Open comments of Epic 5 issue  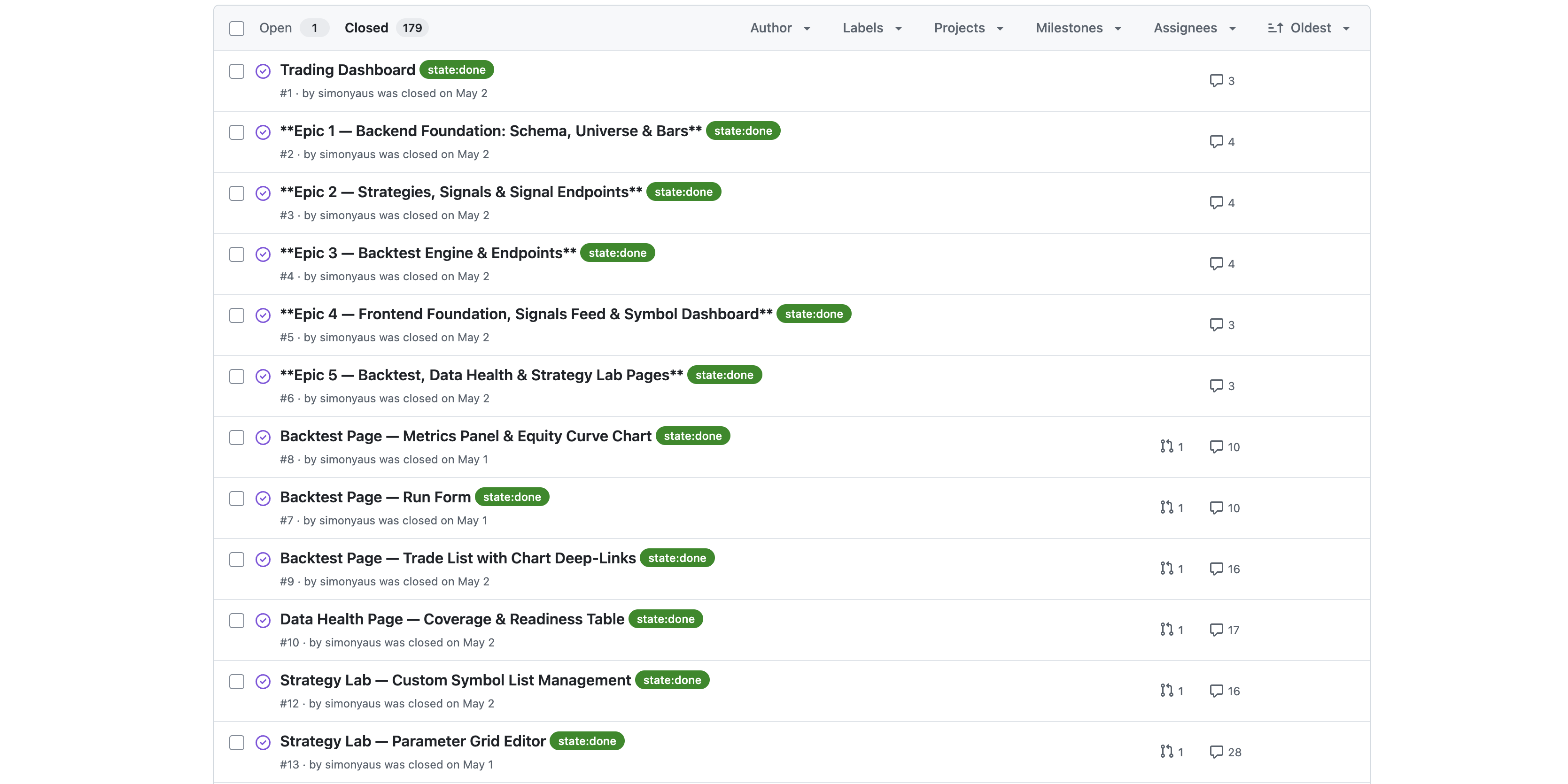coord(1222,385)
